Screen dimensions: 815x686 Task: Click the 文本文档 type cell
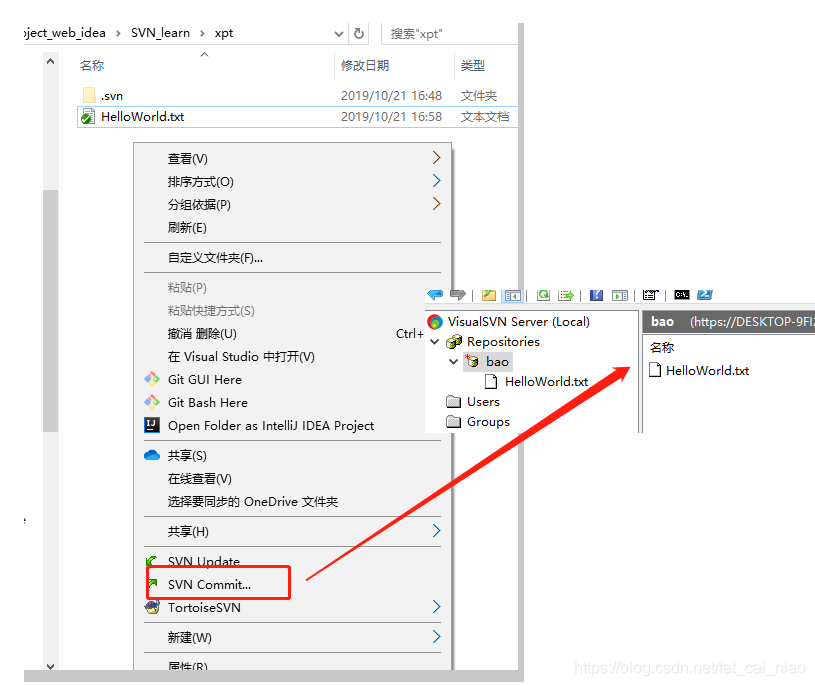tap(484, 116)
